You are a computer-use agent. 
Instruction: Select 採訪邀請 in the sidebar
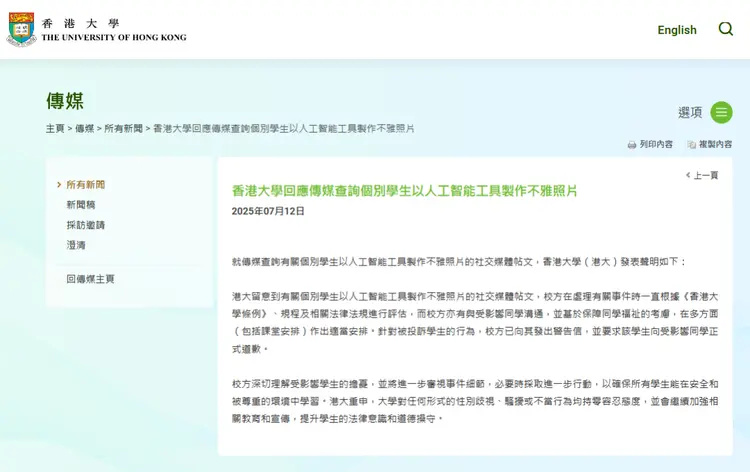pos(86,225)
